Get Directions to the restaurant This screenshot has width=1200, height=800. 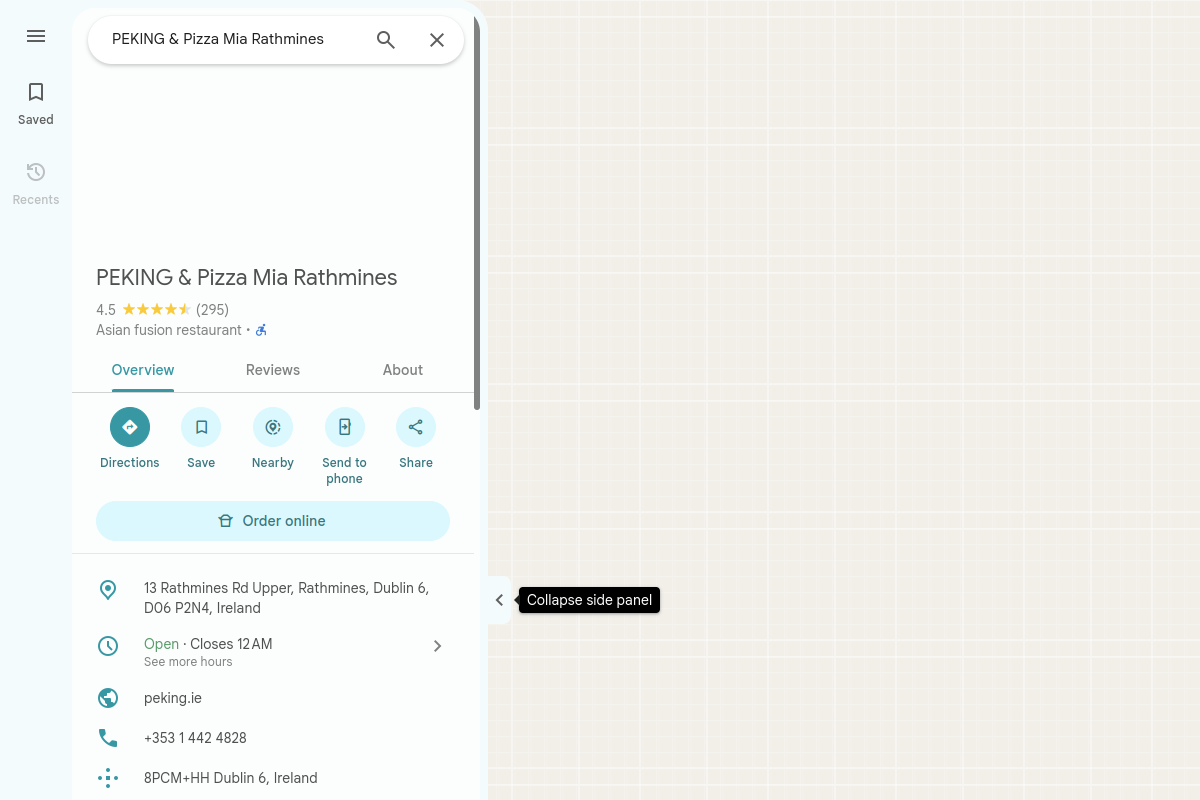(130, 439)
